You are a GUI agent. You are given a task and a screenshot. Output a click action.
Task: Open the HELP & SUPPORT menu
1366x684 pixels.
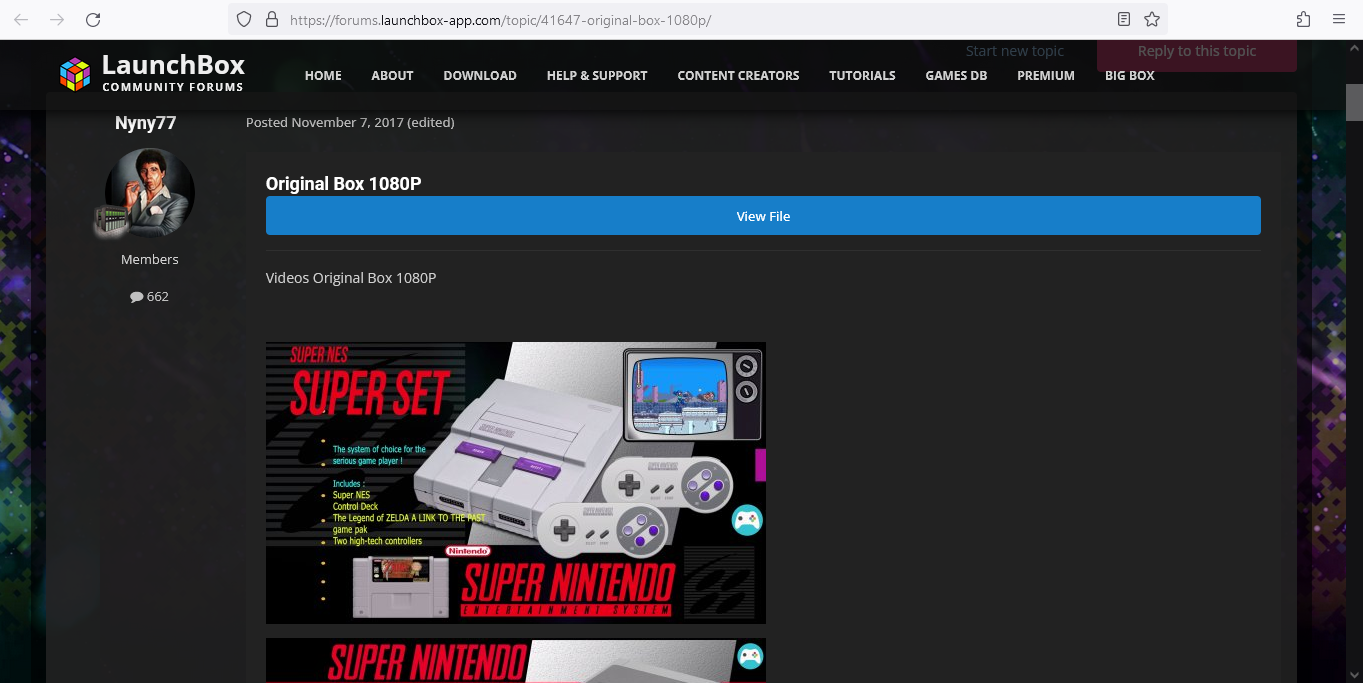point(597,76)
